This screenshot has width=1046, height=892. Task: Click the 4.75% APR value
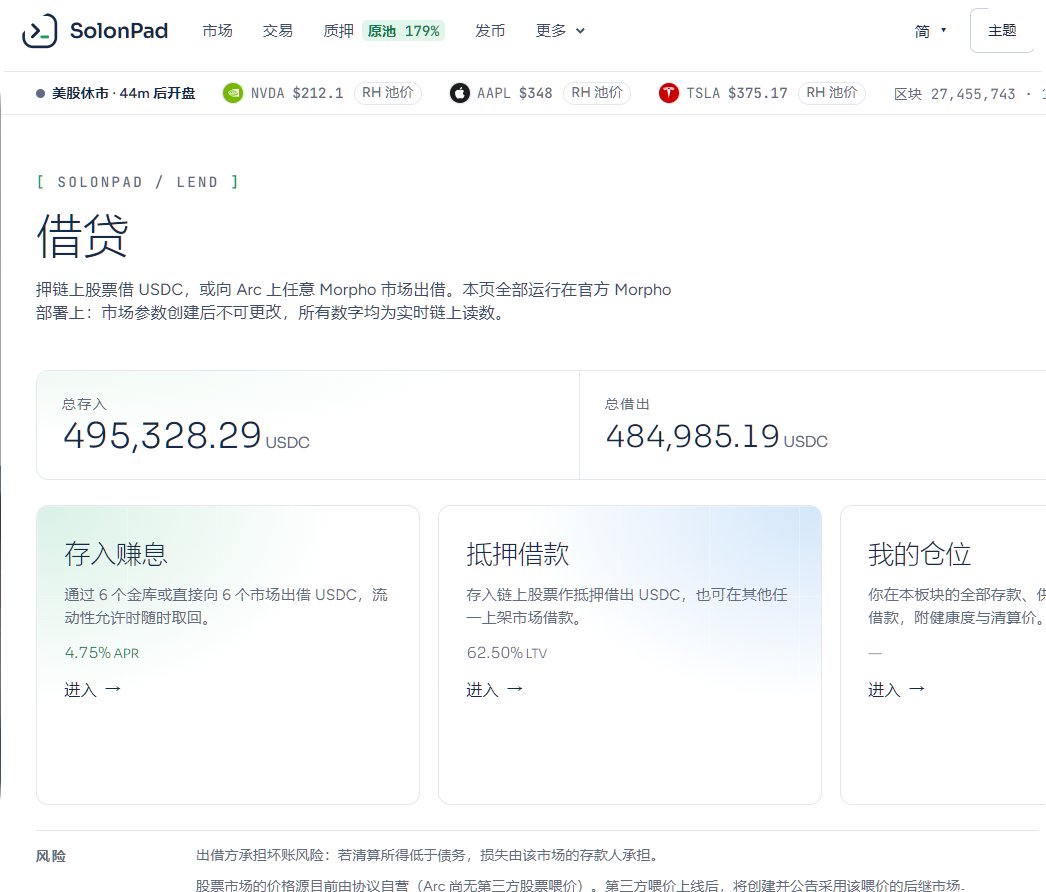pyautogui.click(x=102, y=652)
